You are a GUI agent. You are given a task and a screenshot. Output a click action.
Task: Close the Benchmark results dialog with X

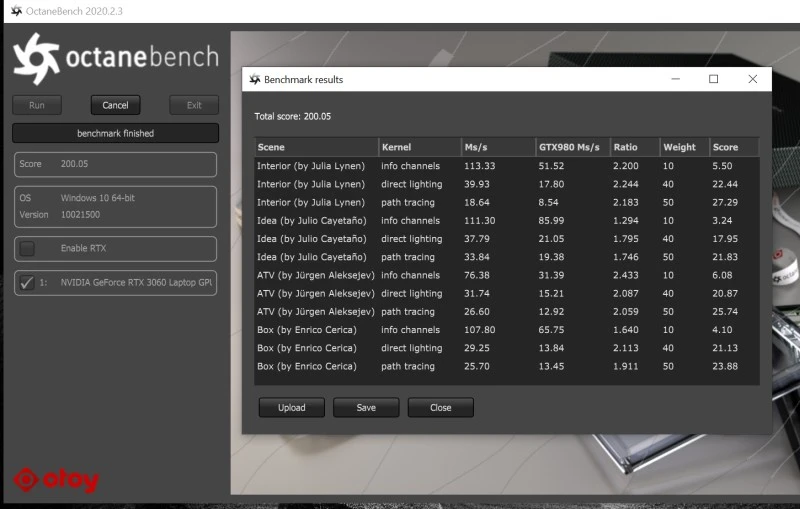(753, 79)
